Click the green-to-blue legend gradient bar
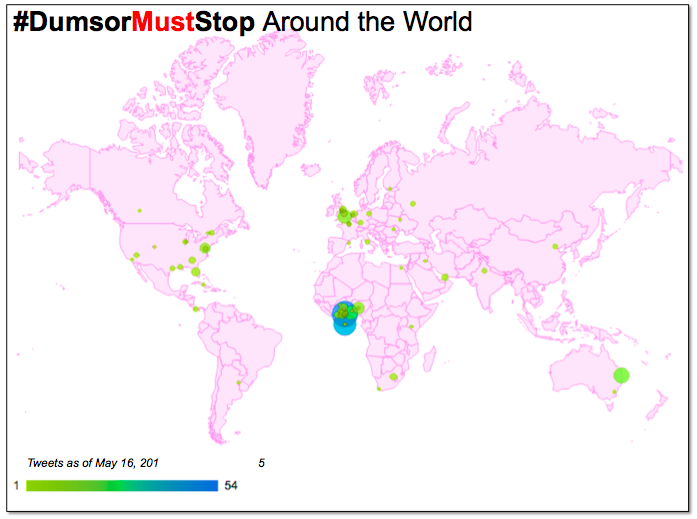 [x=122, y=486]
